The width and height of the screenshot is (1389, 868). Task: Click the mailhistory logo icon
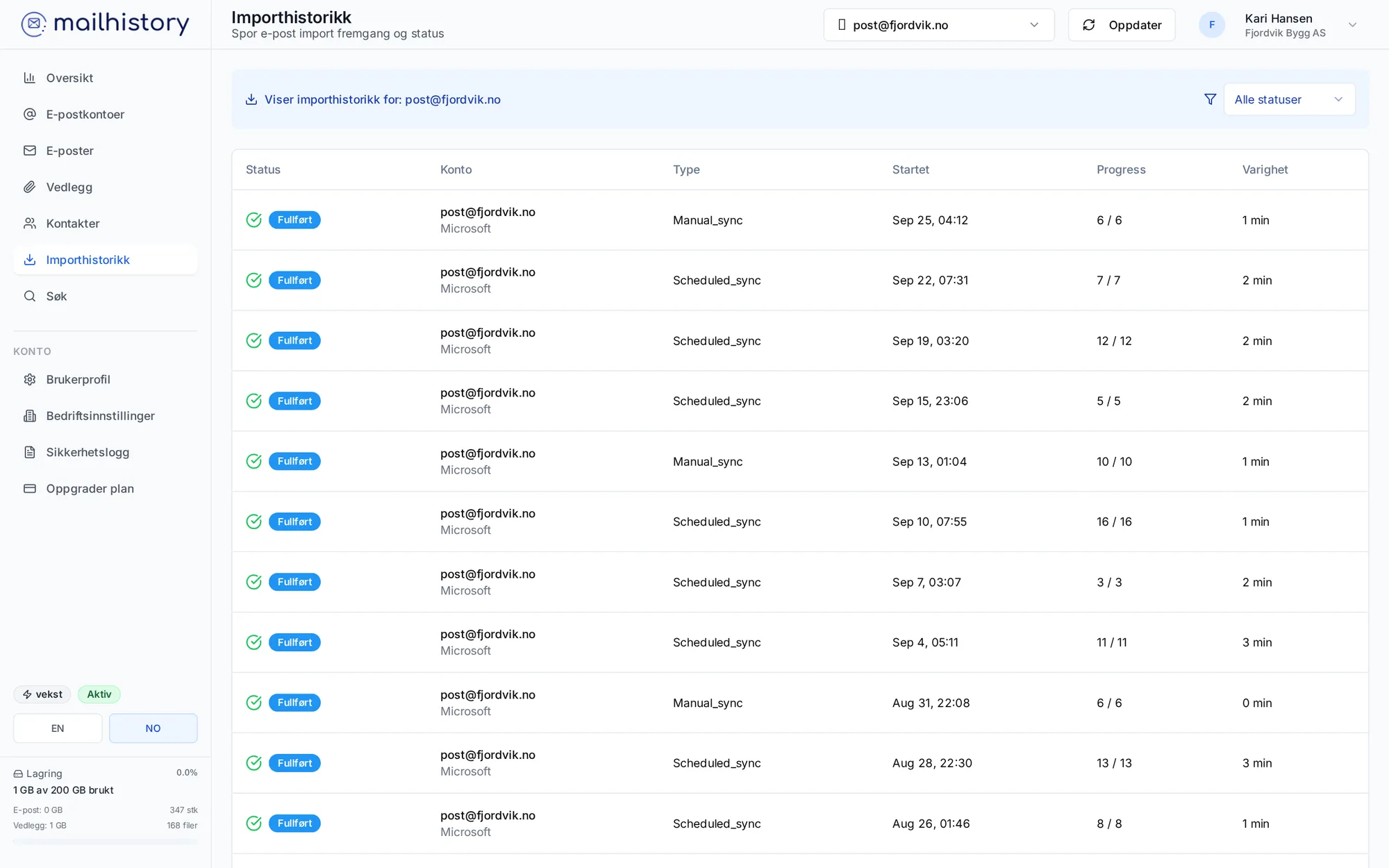click(x=33, y=24)
